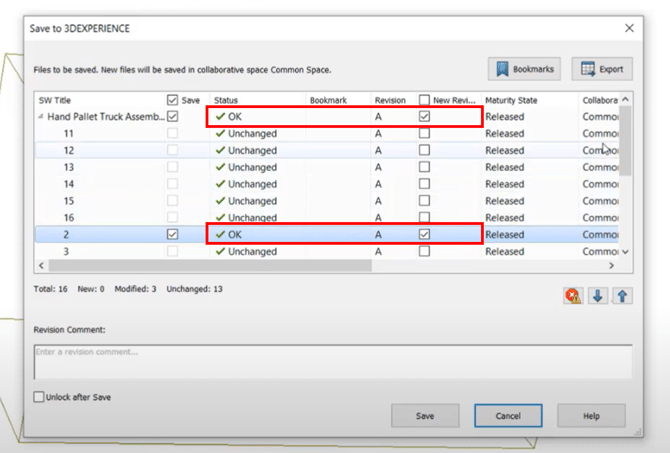670x453 pixels.
Task: Click the Export button
Action: point(602,69)
